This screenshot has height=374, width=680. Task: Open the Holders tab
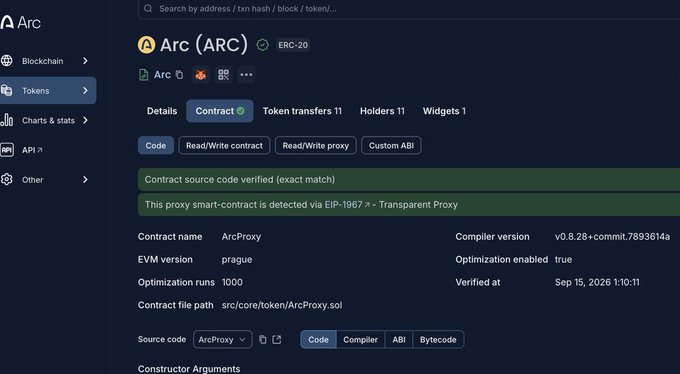[x=382, y=111]
